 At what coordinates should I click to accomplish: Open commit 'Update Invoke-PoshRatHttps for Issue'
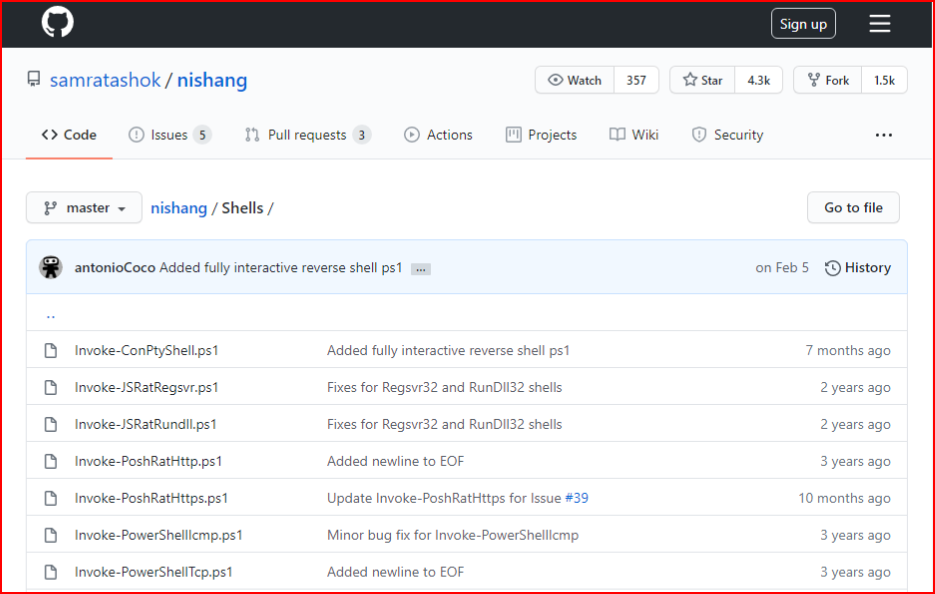(x=444, y=498)
